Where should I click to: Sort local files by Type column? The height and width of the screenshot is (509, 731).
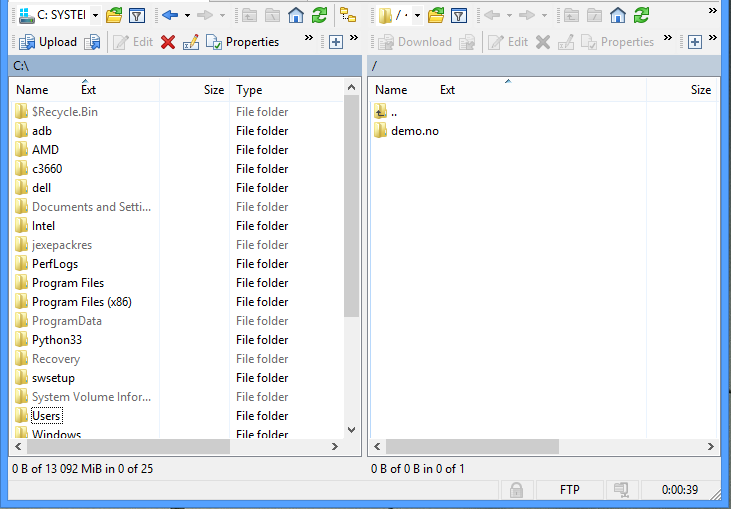[285, 90]
